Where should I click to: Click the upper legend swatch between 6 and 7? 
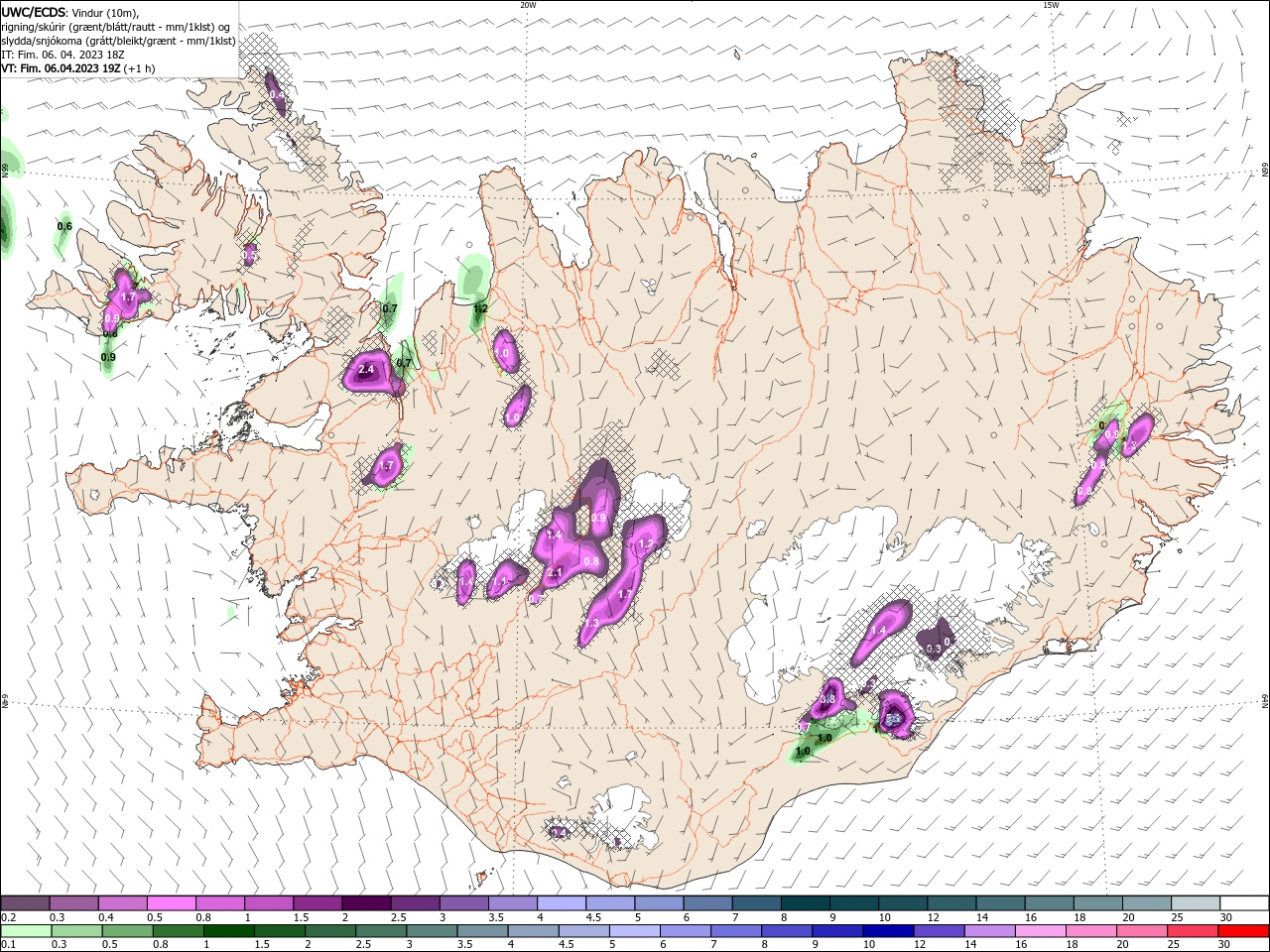(708, 903)
